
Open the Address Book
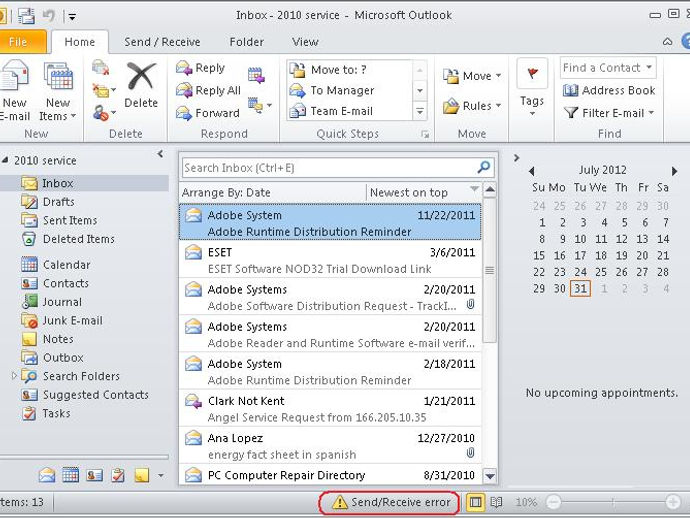[609, 90]
